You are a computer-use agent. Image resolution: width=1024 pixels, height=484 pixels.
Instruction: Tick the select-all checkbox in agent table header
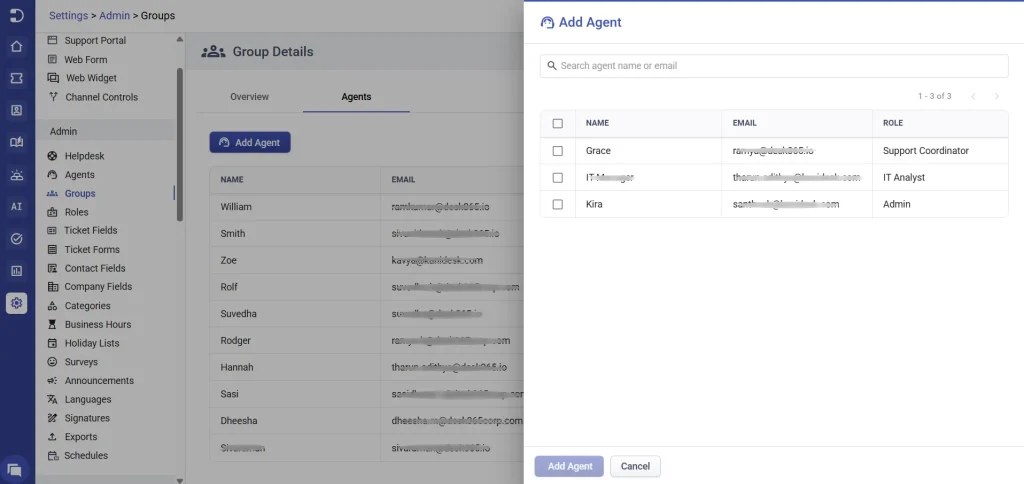click(557, 123)
